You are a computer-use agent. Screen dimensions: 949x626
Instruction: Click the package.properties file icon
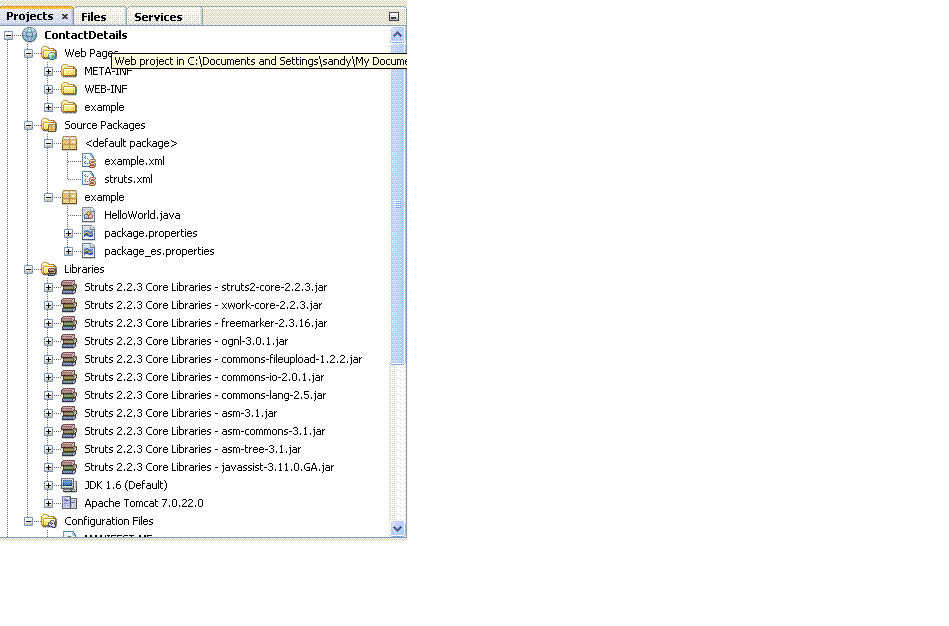pyautogui.click(x=89, y=233)
